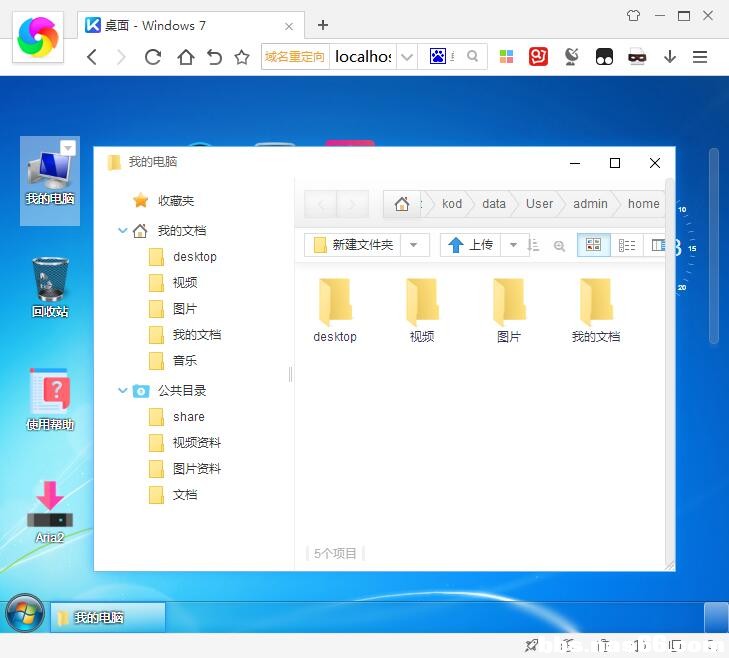The image size is (729, 658).
Task: Open 收藏夹 favorites in sidebar
Action: pyautogui.click(x=164, y=200)
